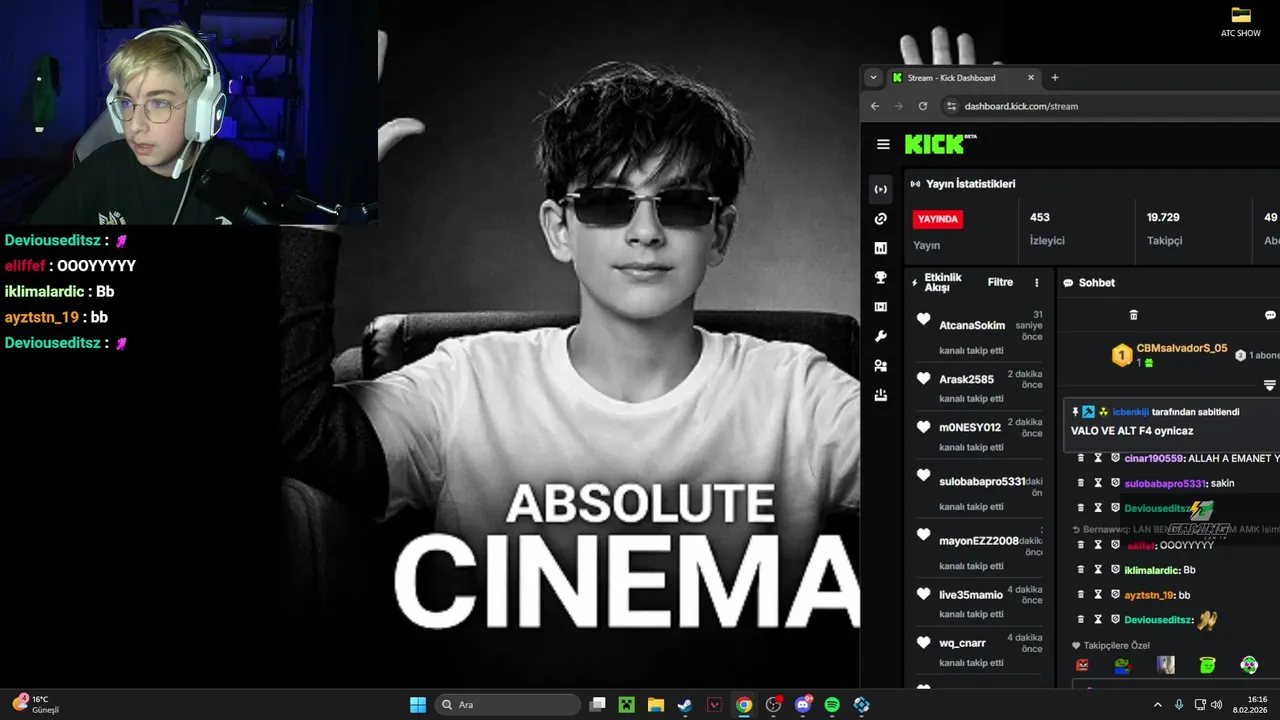Click the speech-bubble icon in chat header row
1280x720 pixels.
(x=1270, y=315)
